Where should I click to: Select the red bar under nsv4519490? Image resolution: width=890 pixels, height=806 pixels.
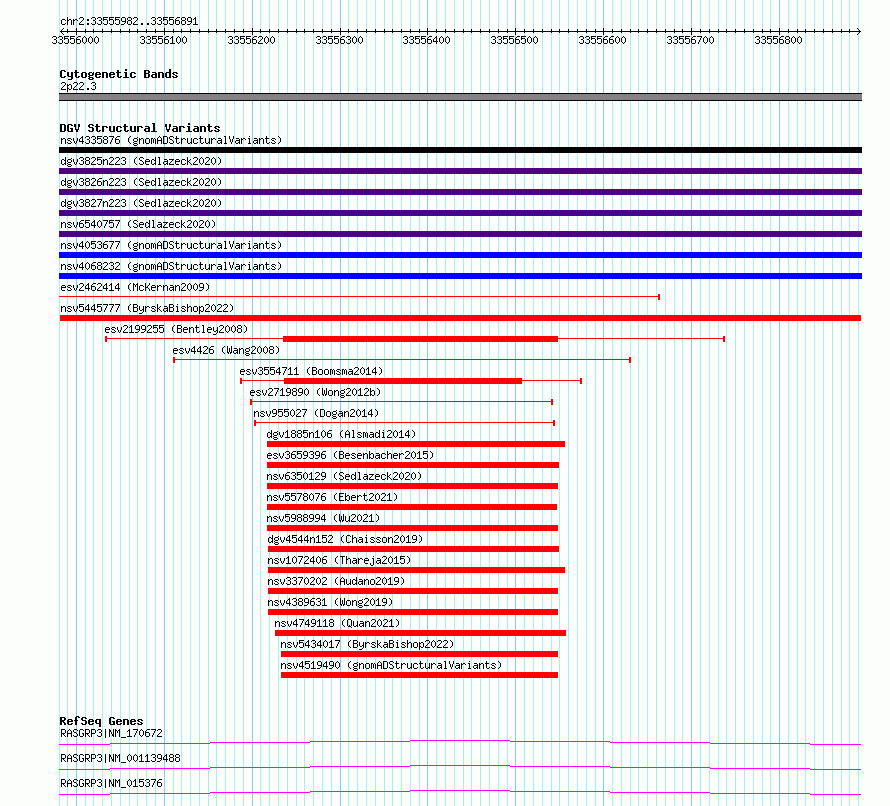tap(419, 675)
